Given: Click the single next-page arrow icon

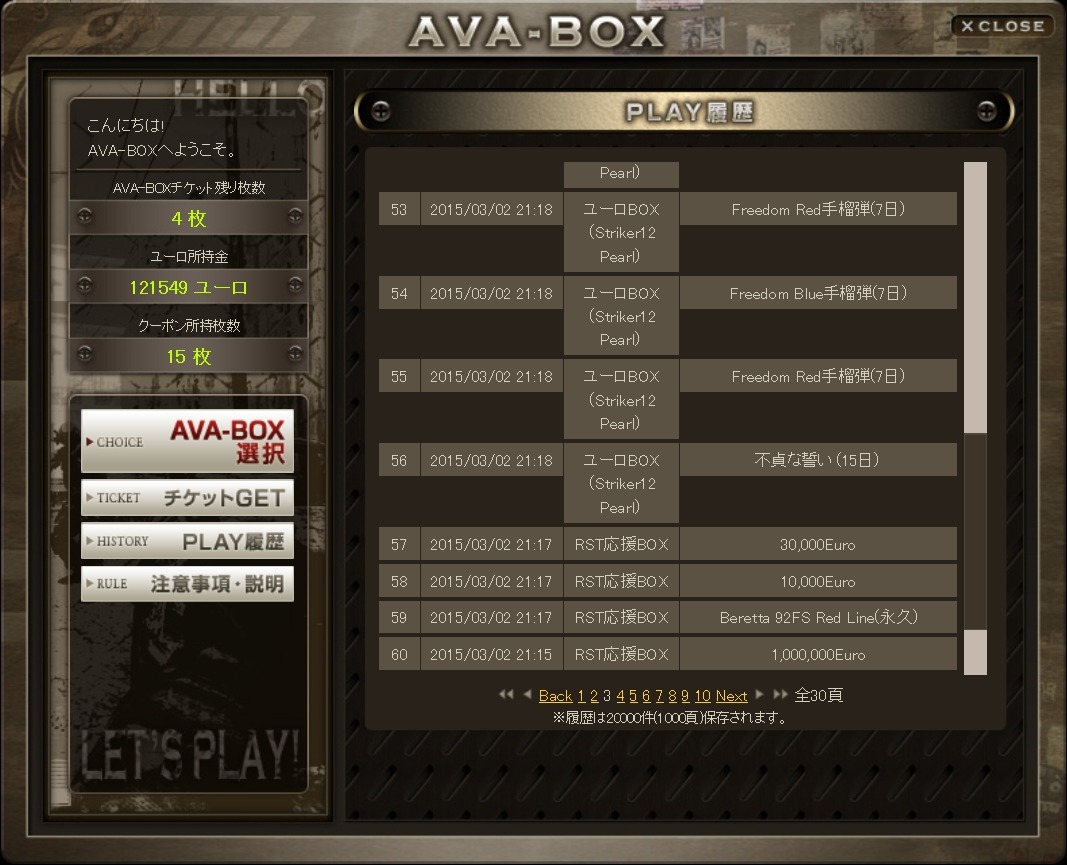Looking at the screenshot, I should [x=759, y=694].
